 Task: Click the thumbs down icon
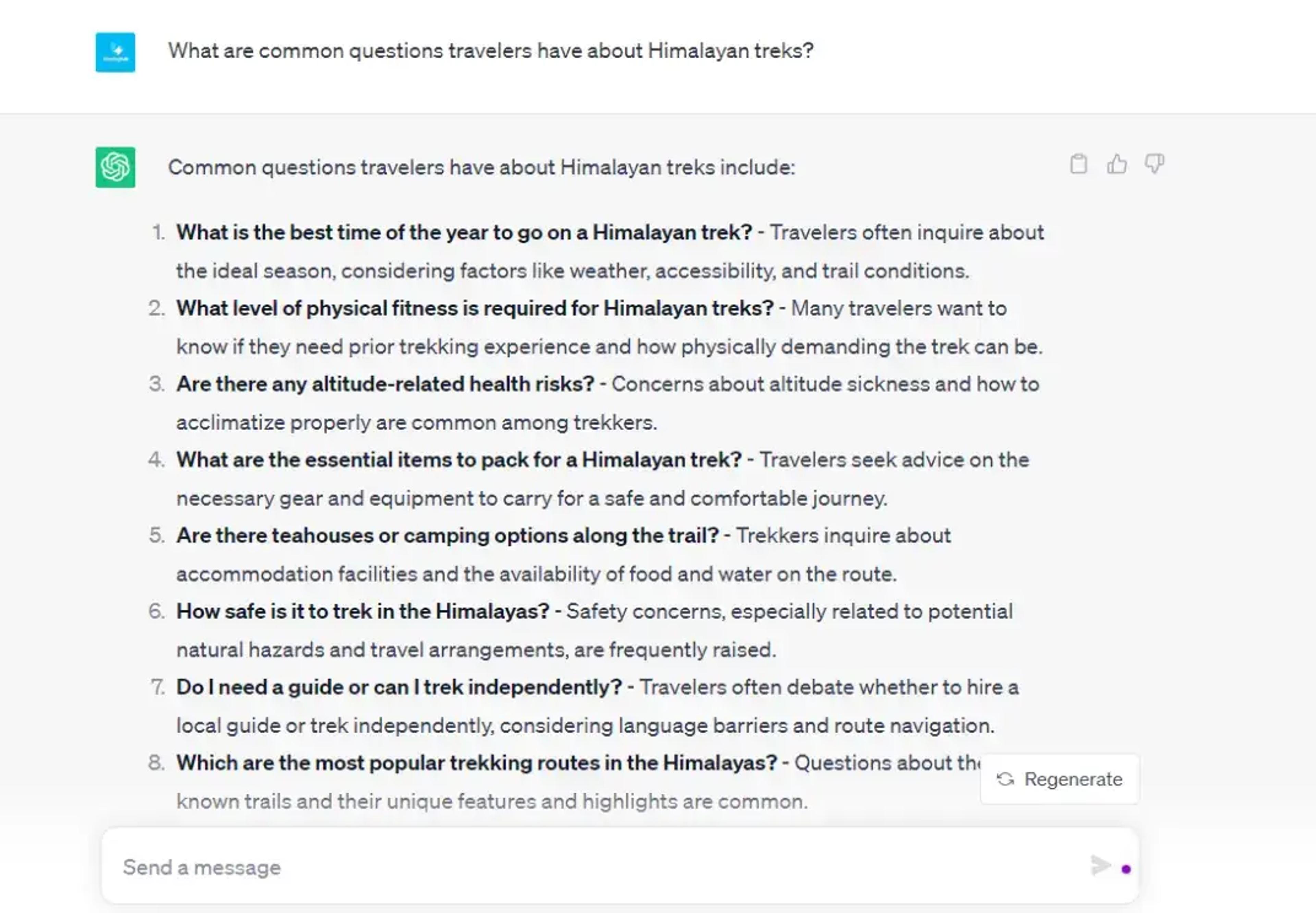click(x=1154, y=164)
